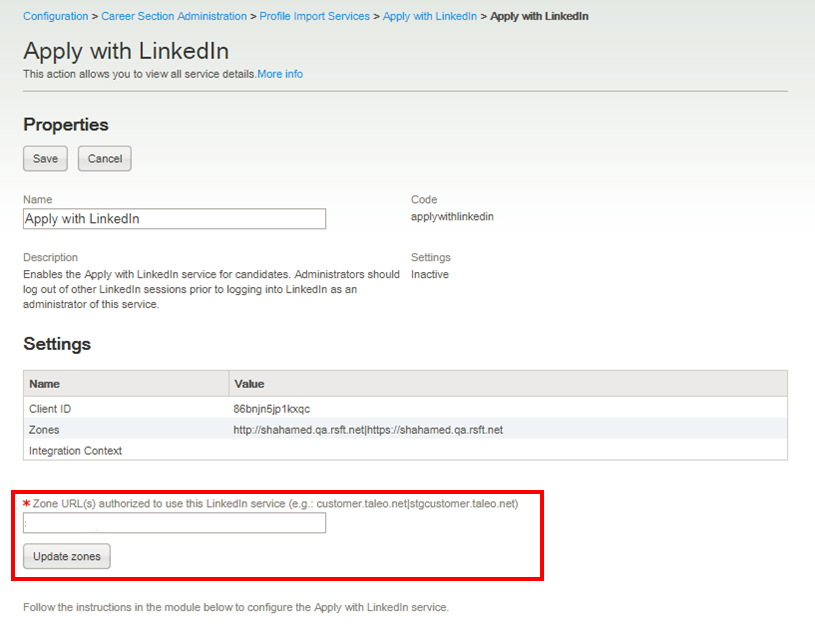Open Profile Import Services breadcrumb link
815x625 pixels.
[314, 16]
